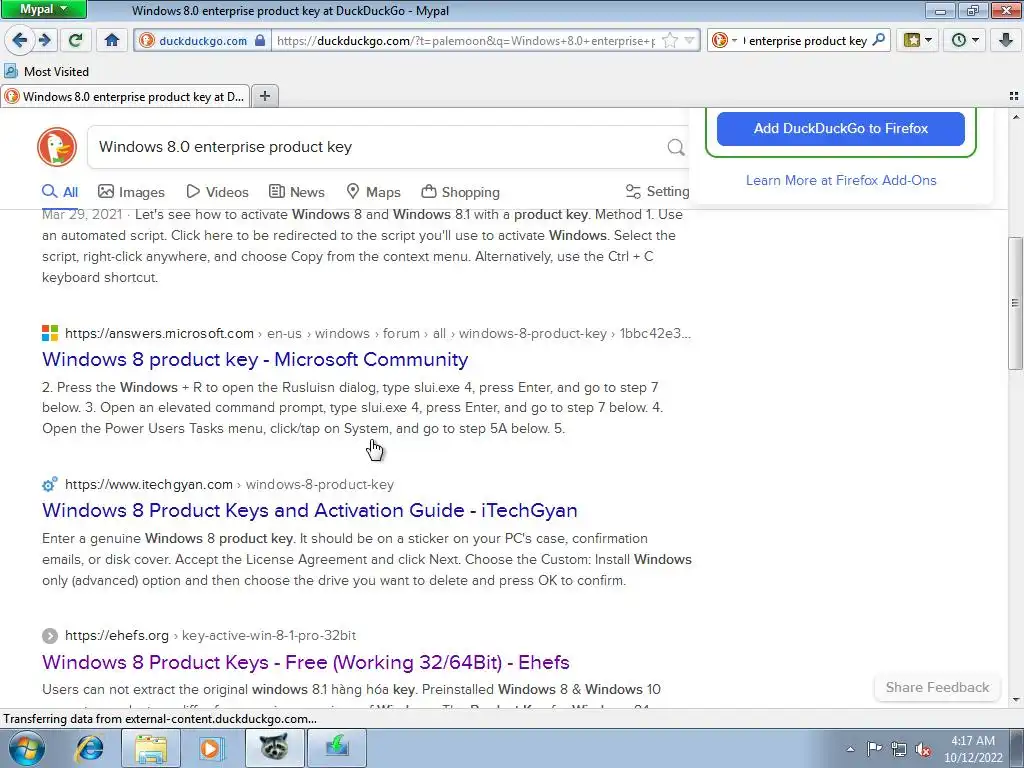The height and width of the screenshot is (768, 1024).
Task: Click the DuckDuckGo duck logo
Action: pyautogui.click(x=57, y=146)
